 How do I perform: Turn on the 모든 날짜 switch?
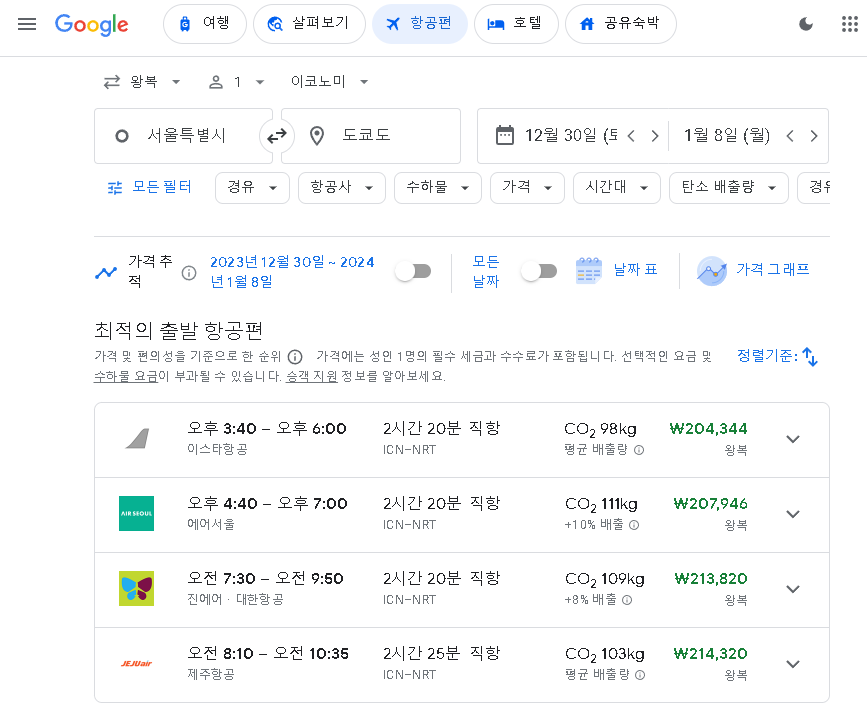[x=540, y=269]
